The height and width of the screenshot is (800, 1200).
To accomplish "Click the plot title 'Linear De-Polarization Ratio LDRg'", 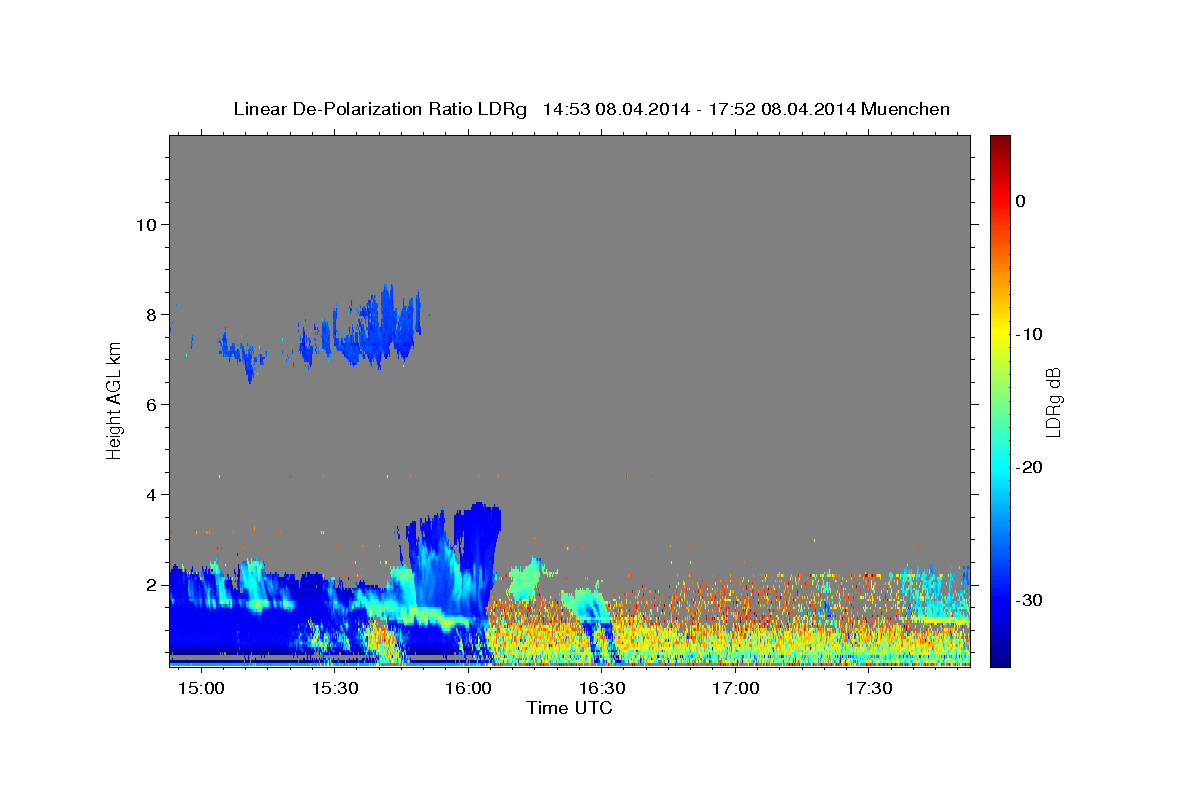I will (x=380, y=109).
